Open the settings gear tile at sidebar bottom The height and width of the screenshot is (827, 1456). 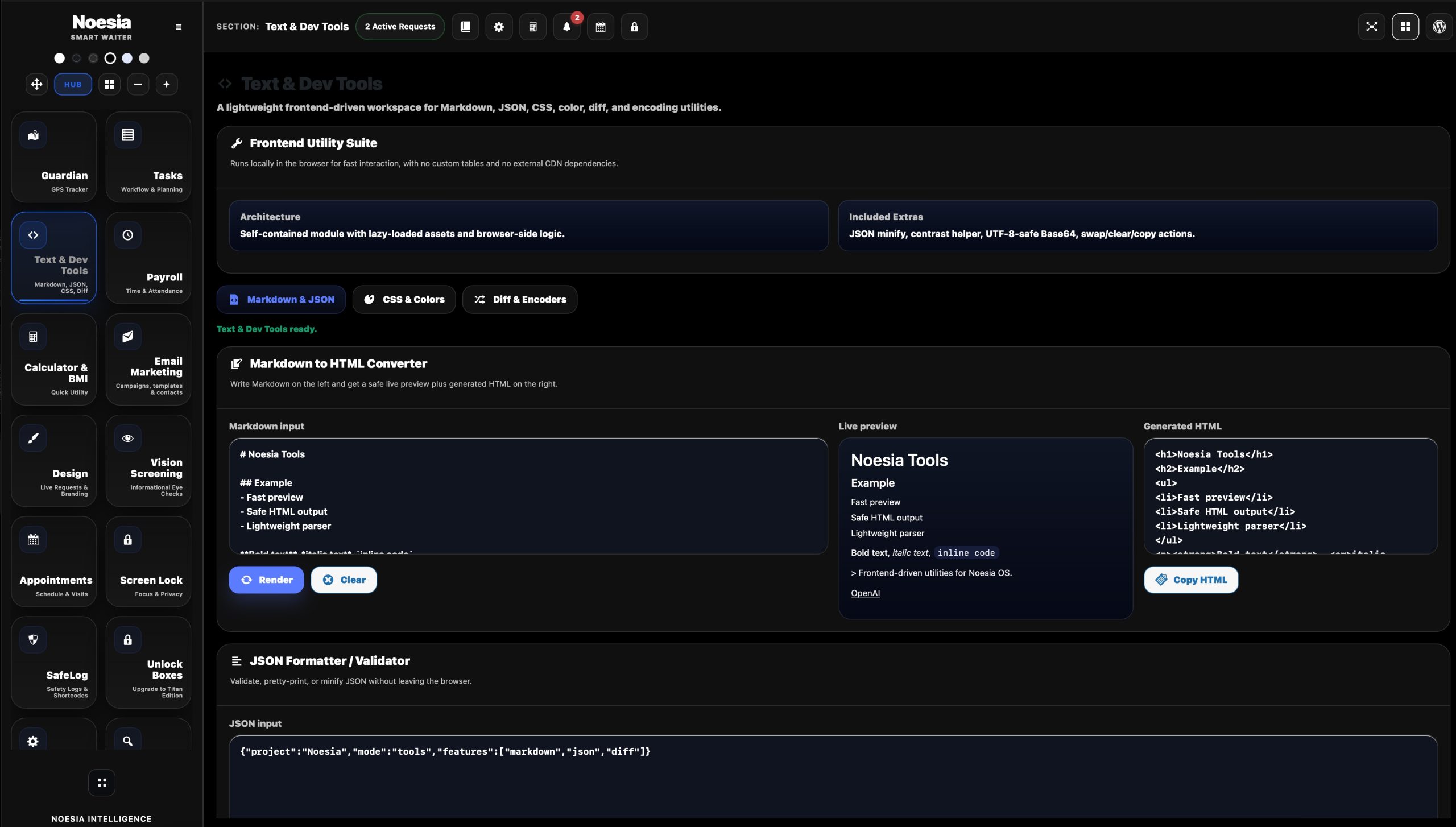tap(54, 734)
